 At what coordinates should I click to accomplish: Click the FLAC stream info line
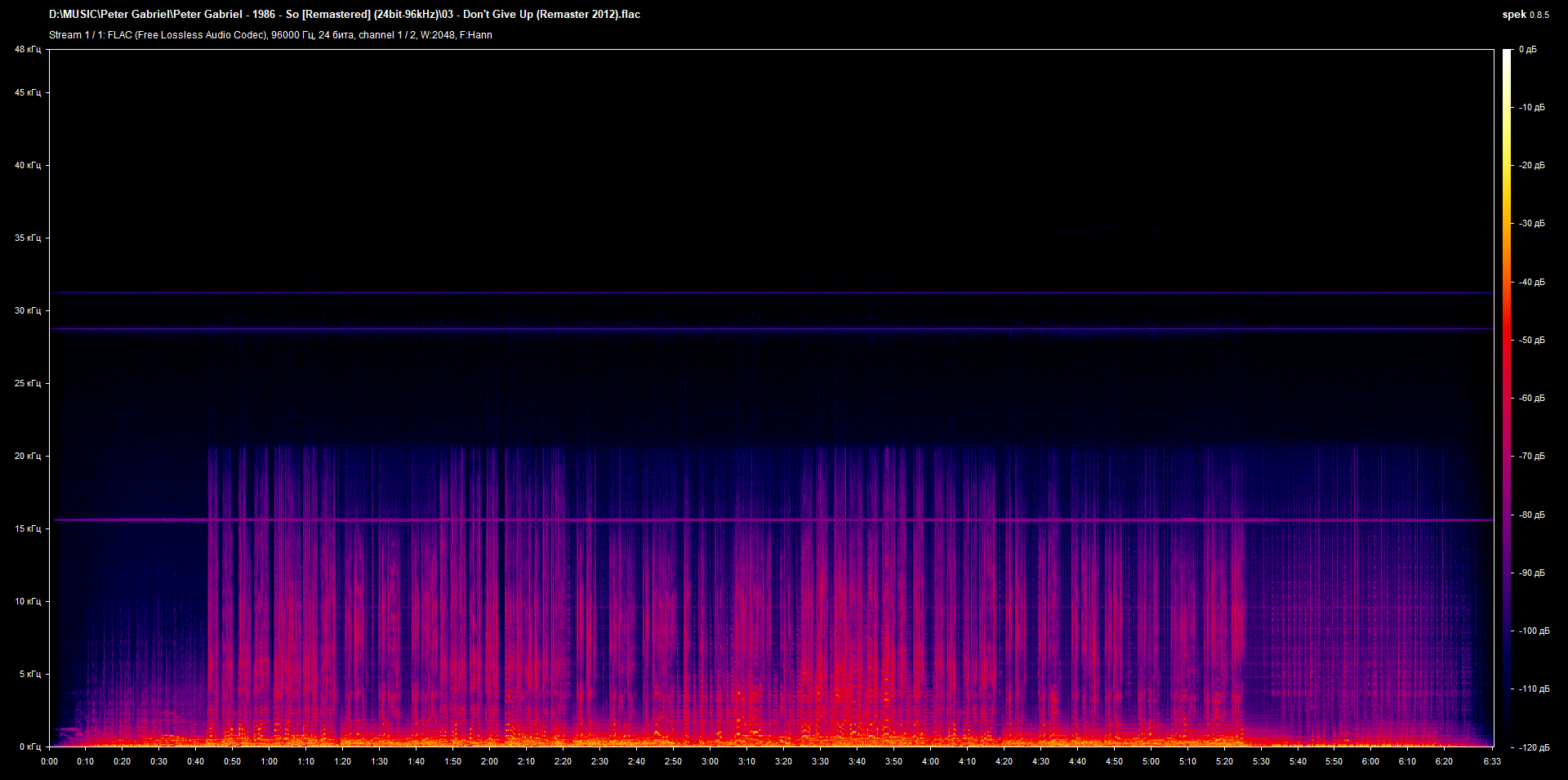pyautogui.click(x=270, y=35)
